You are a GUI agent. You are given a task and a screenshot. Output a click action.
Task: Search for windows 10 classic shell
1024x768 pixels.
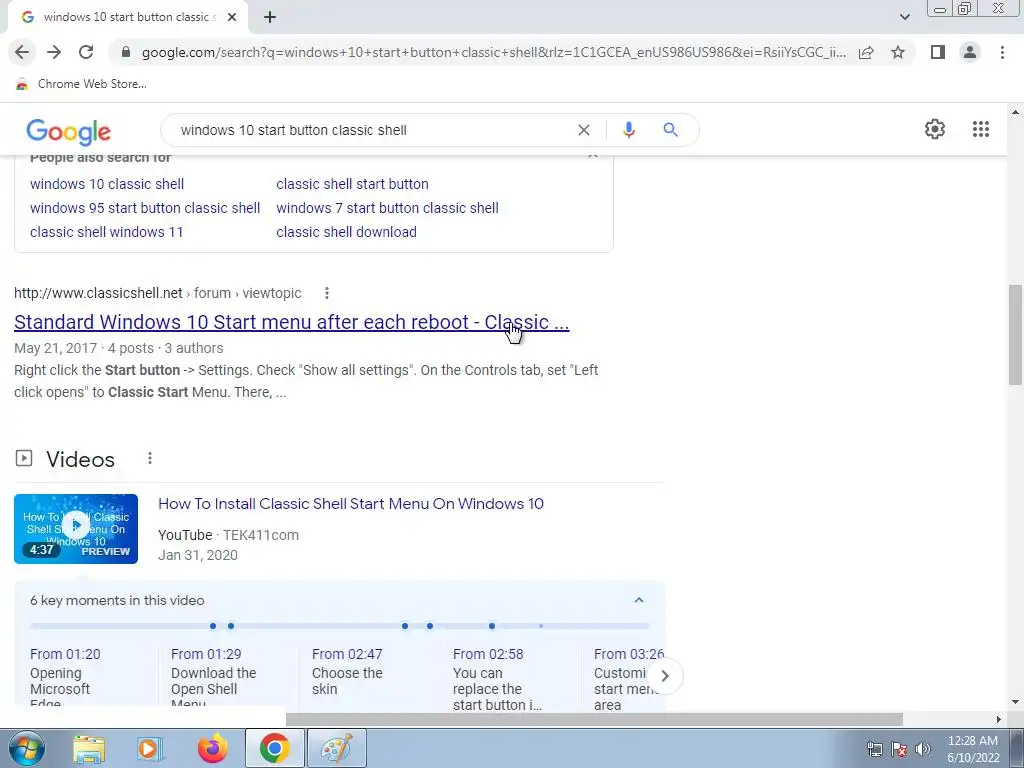tap(107, 184)
